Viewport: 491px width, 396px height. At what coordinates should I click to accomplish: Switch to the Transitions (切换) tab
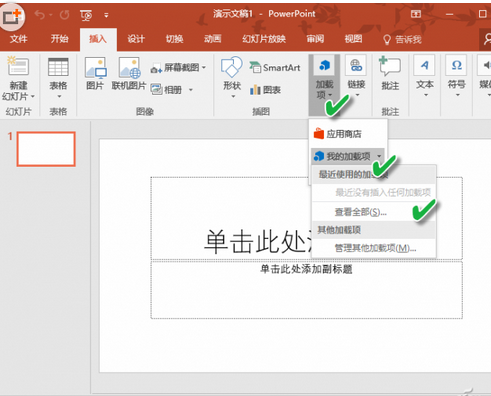pos(175,39)
